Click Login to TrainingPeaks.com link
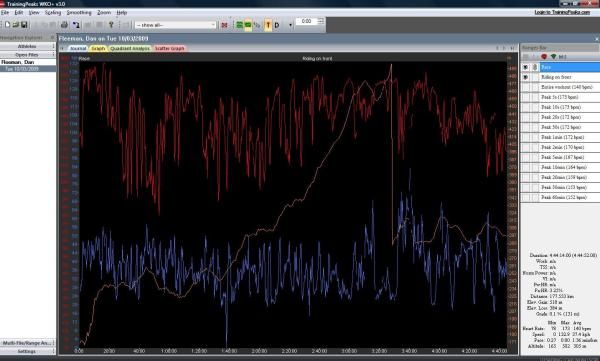 click(x=562, y=12)
